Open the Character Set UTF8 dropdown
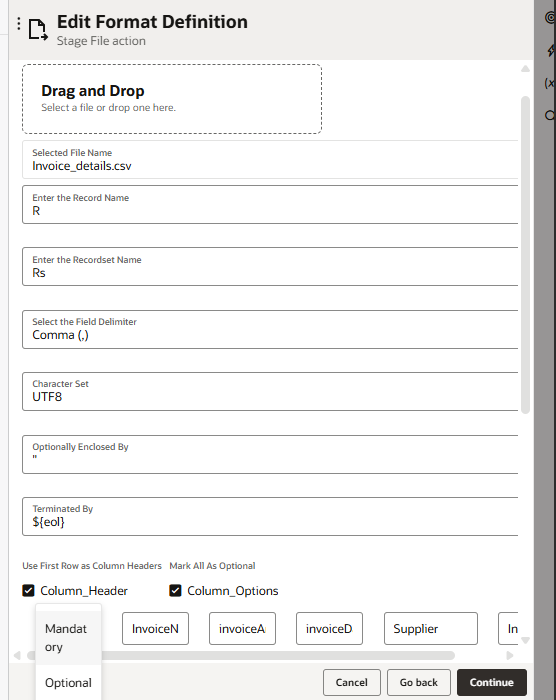This screenshot has width=556, height=700. [270, 392]
